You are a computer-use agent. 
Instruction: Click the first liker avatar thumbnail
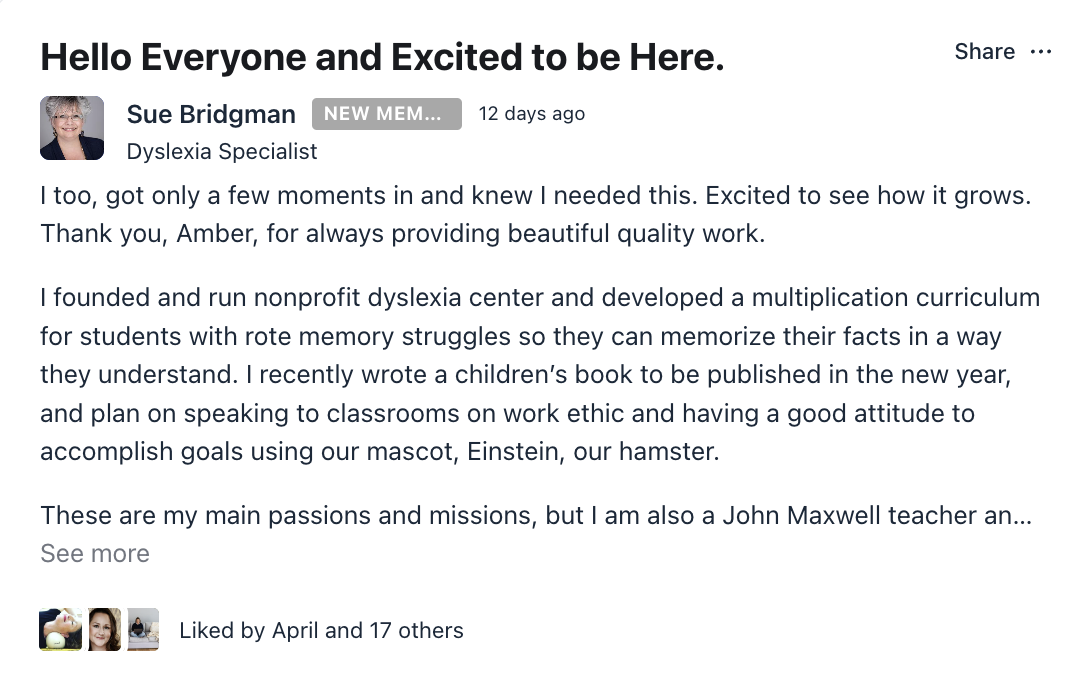(60, 629)
